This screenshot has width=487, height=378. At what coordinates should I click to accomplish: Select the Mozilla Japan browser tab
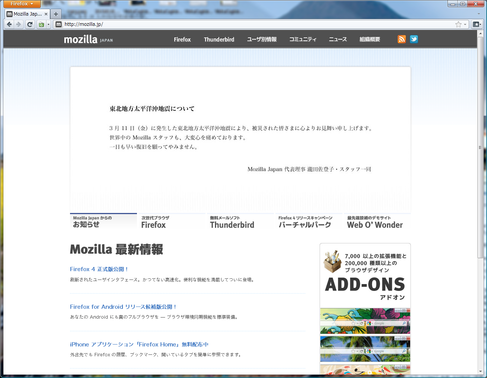[x=28, y=14]
